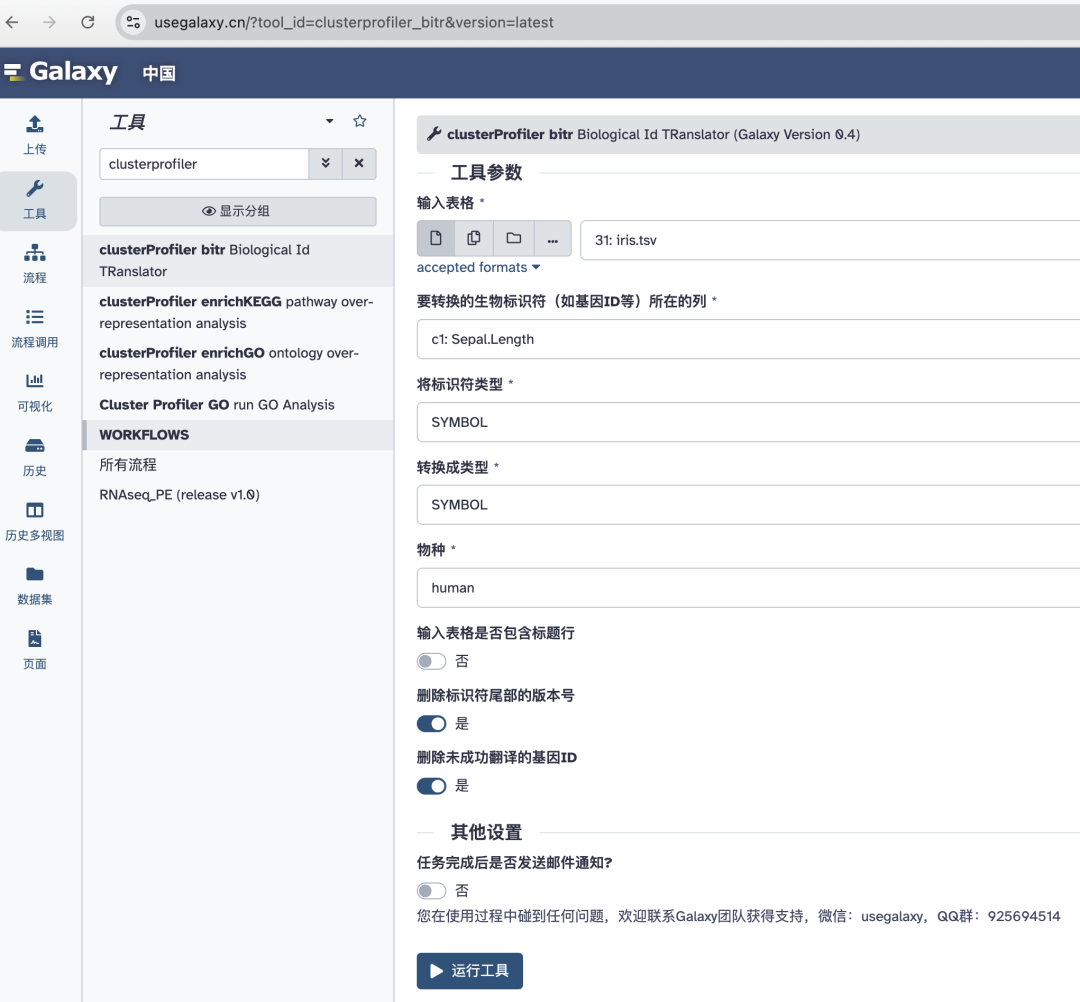Toggle 输入表格是否包含标题行 switch
Image resolution: width=1080 pixels, height=1002 pixels.
[432, 662]
